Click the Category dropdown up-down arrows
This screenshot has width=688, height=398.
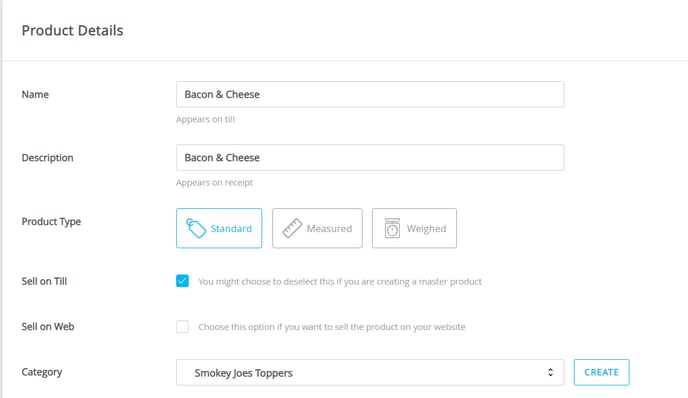click(550, 373)
